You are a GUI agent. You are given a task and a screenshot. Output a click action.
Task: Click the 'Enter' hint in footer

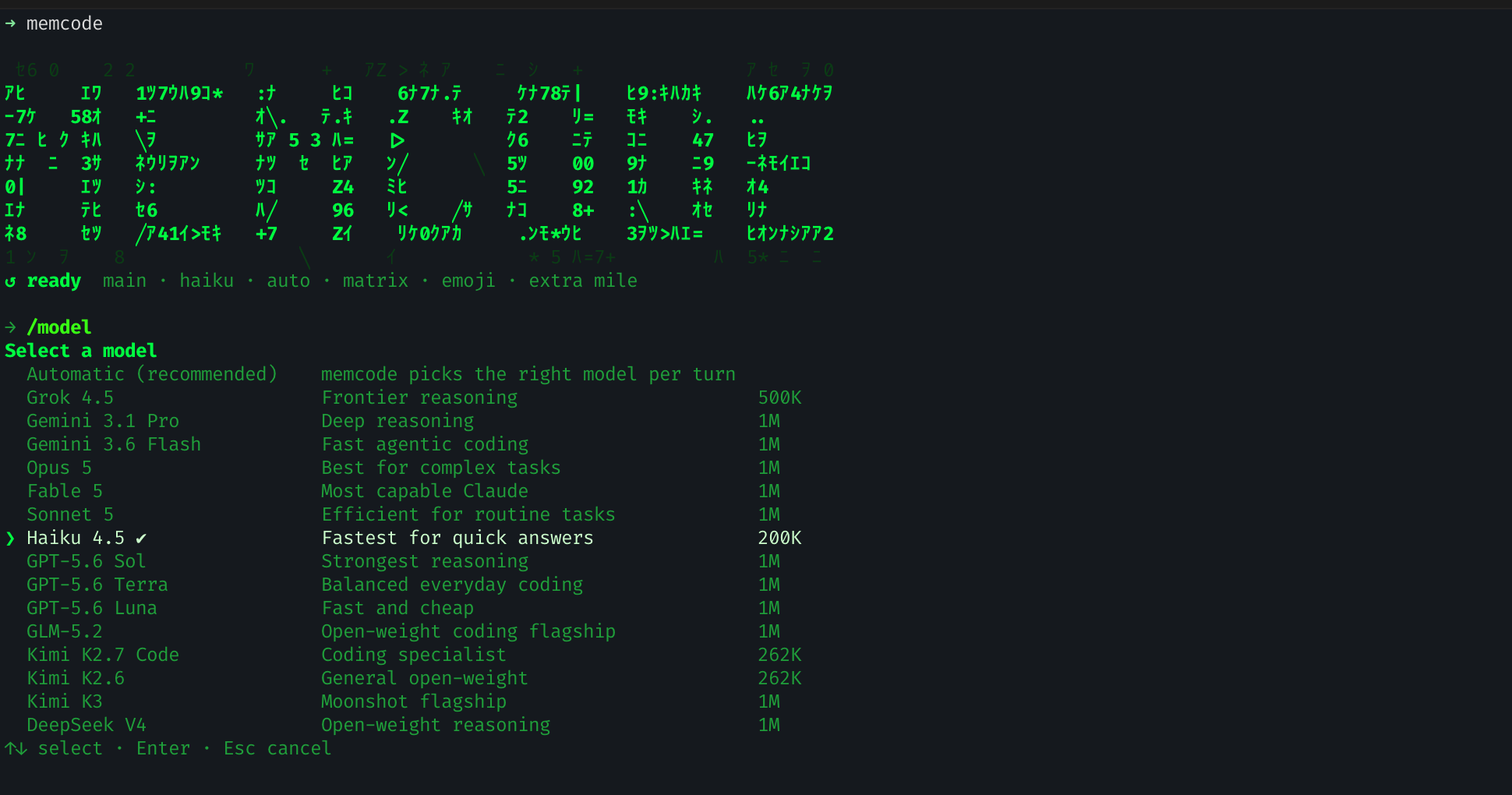pos(163,748)
